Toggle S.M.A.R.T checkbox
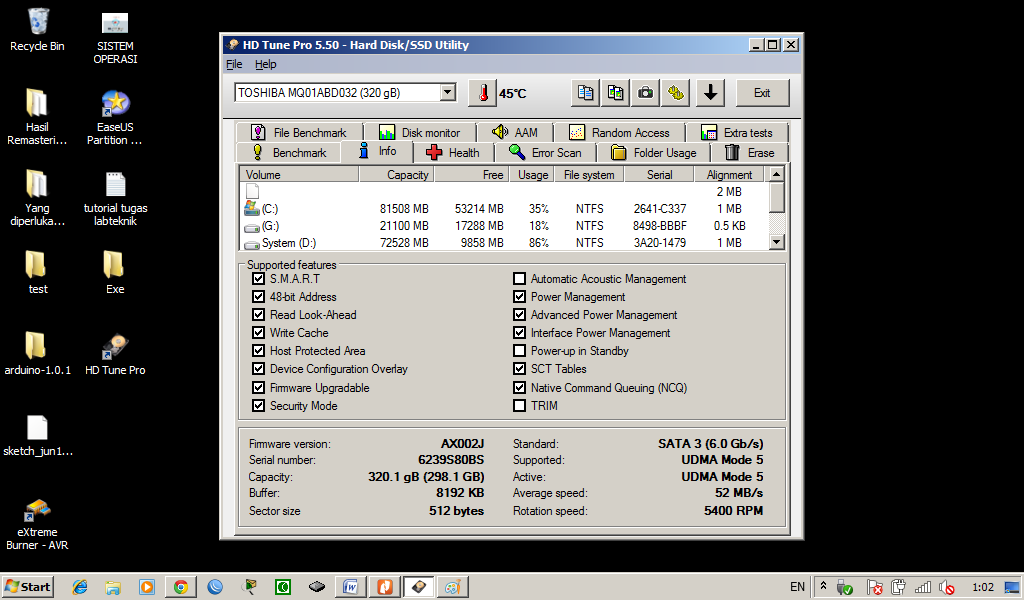1024x600 pixels. click(258, 279)
